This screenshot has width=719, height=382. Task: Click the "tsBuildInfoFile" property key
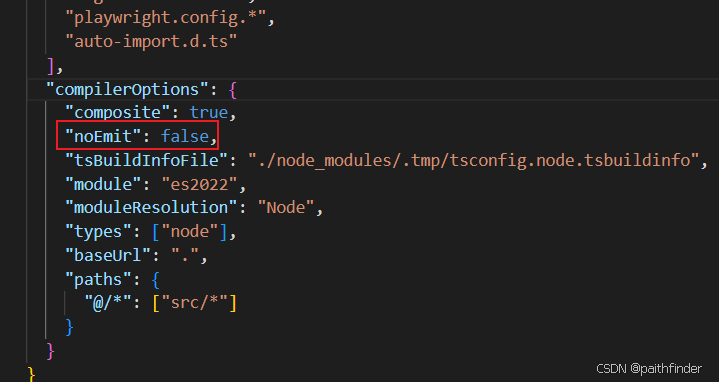[147, 160]
